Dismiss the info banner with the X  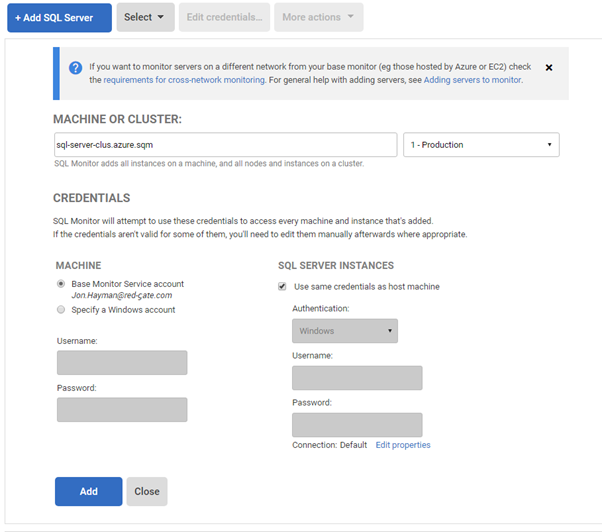click(x=549, y=68)
